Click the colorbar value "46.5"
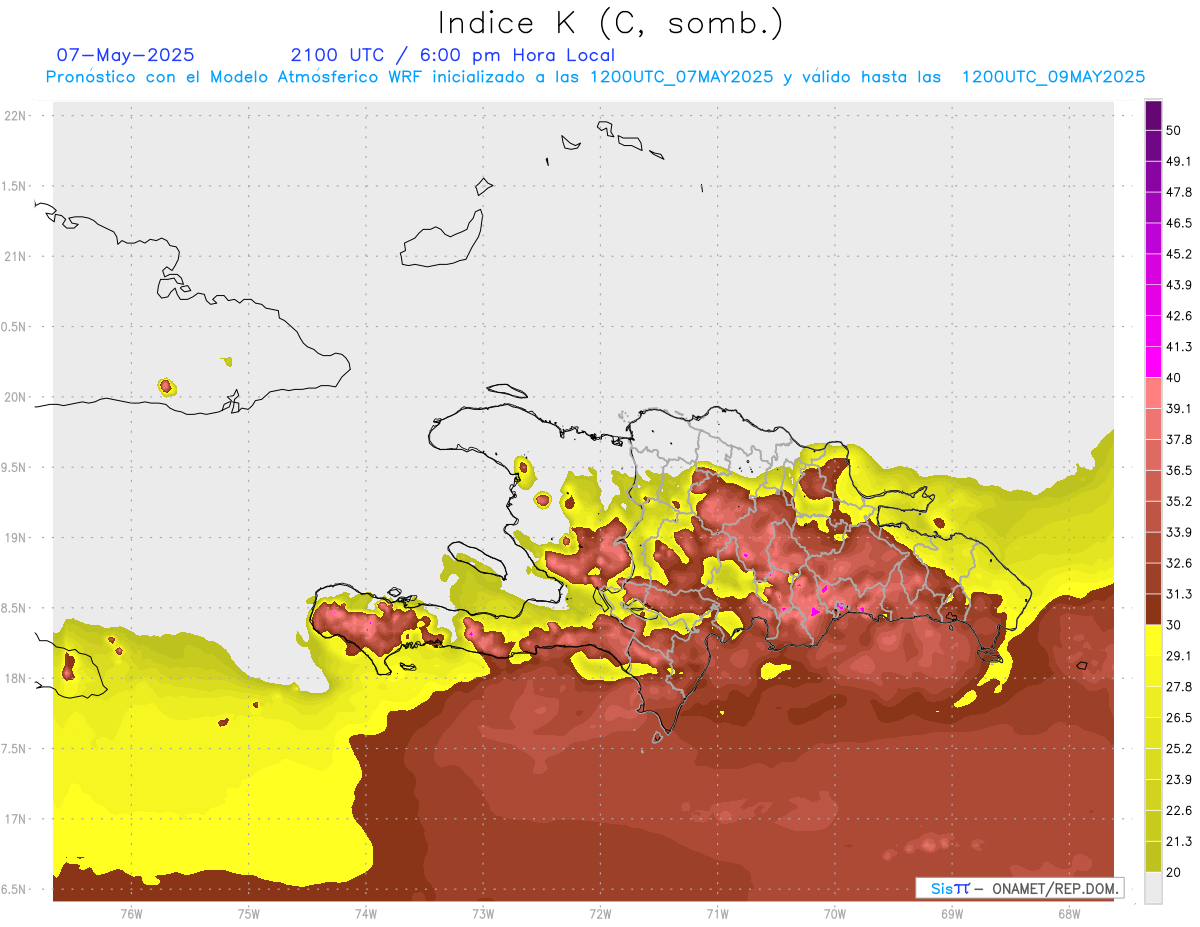Screen dimensions: 1200x927 tap(1179, 223)
